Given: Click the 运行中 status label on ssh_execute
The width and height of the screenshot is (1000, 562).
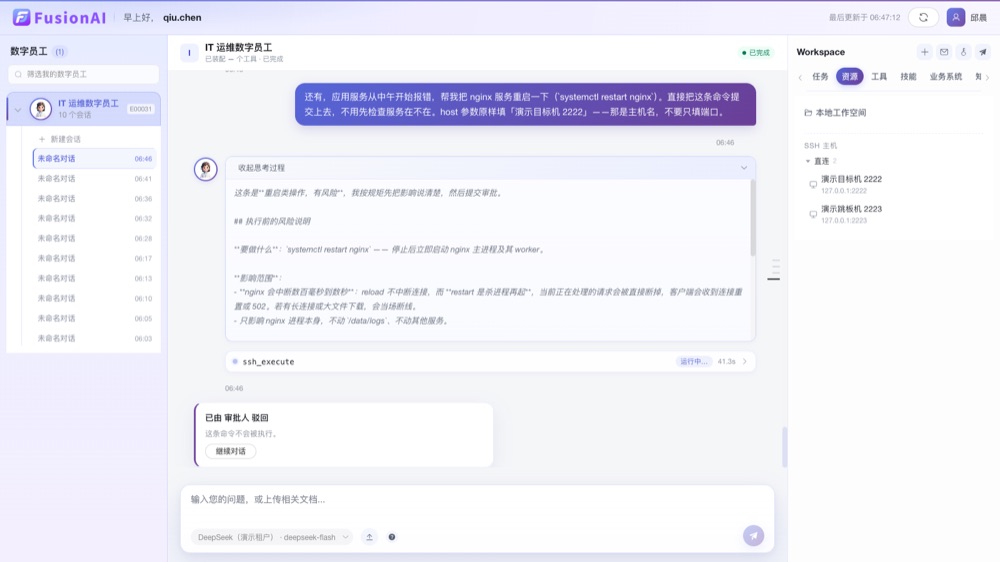Looking at the screenshot, I should (693, 362).
